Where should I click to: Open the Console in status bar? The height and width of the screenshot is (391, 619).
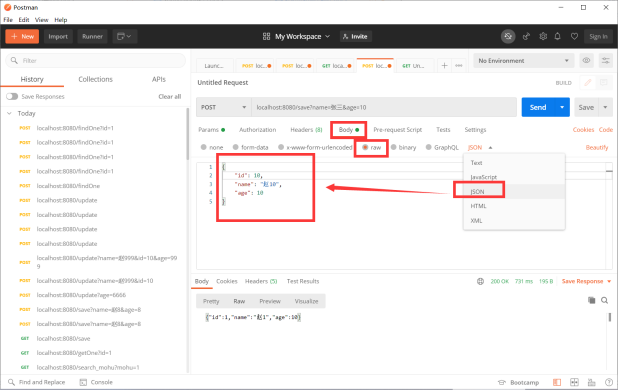(96, 382)
